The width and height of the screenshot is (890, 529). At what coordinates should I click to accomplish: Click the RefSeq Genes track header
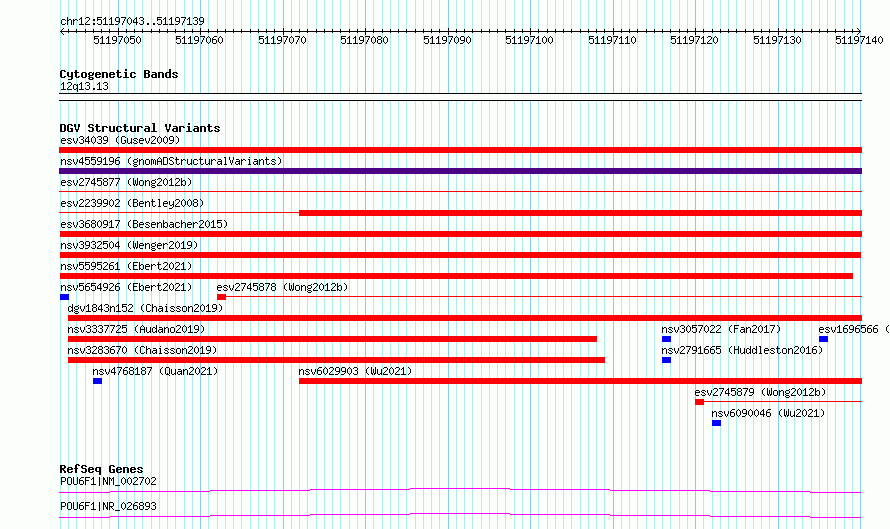click(101, 469)
